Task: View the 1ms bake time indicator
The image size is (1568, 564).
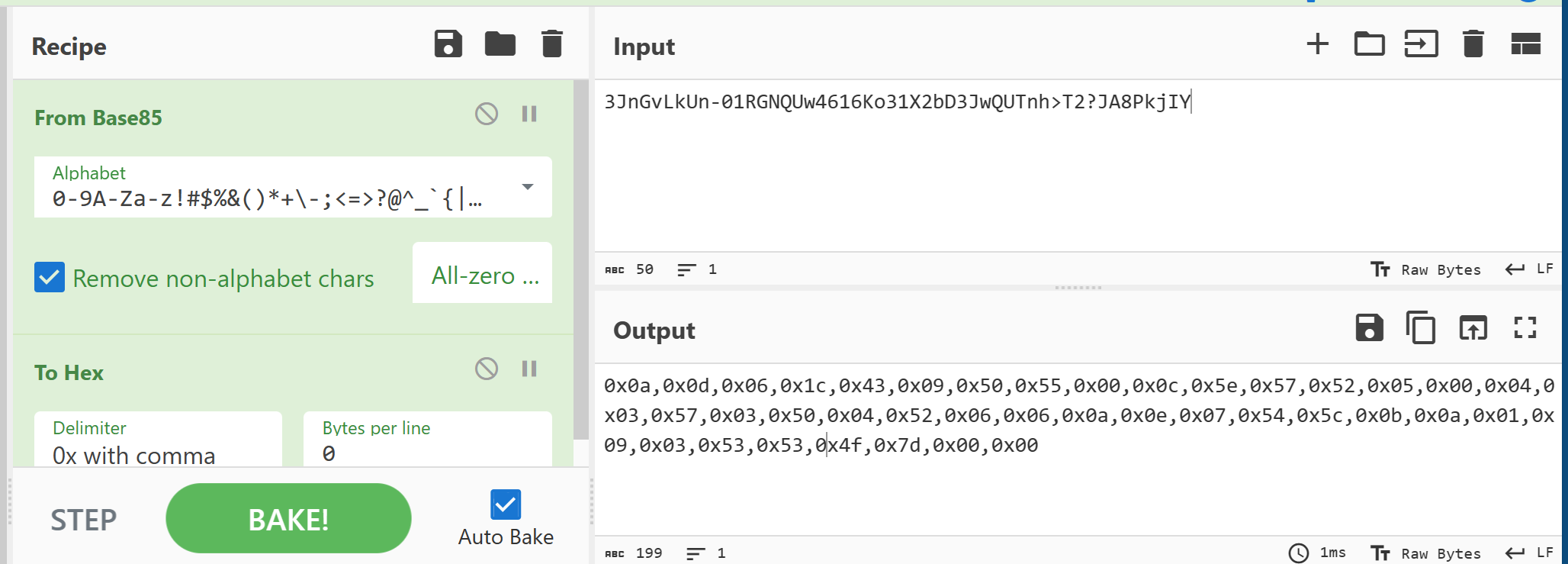Action: tap(1317, 553)
